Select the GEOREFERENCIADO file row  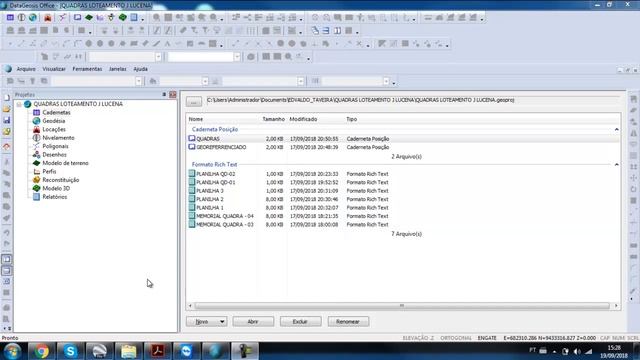[x=403, y=147]
